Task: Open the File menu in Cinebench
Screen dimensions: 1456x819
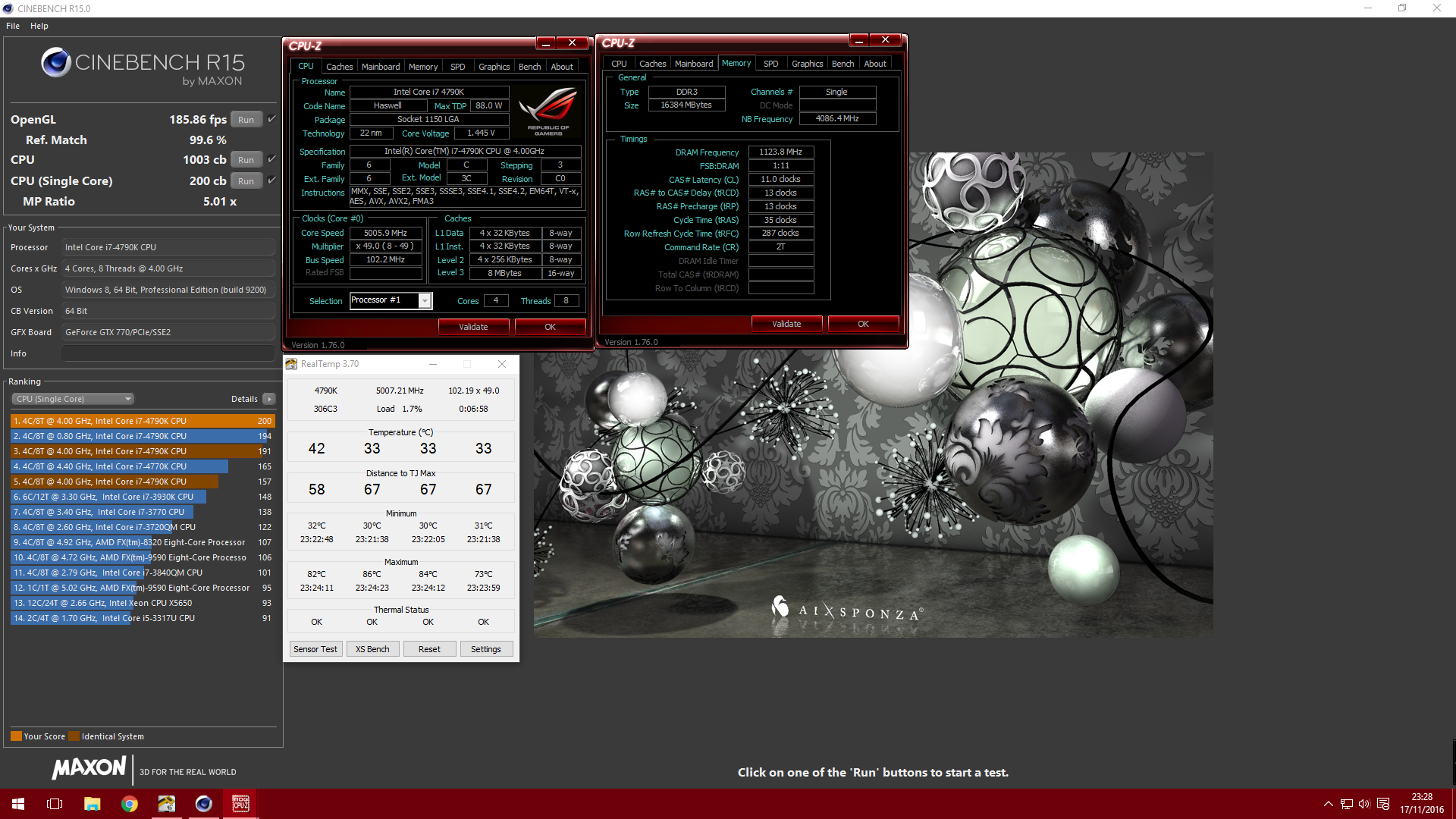Action: point(13,26)
